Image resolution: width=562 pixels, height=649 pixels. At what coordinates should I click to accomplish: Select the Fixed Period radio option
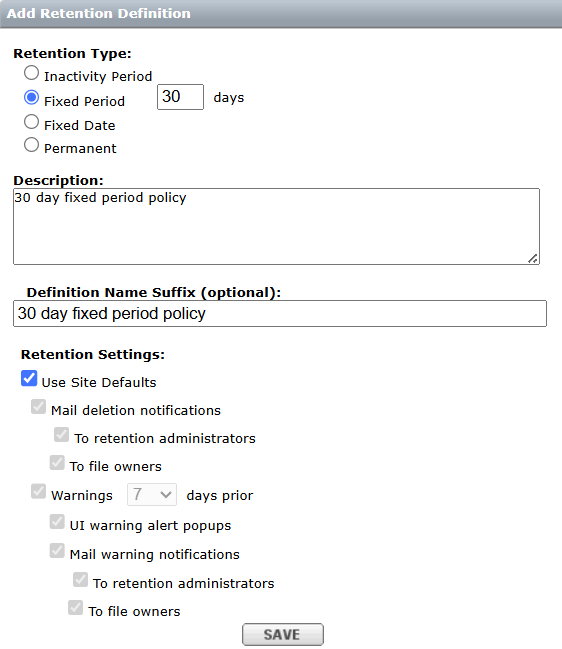tap(31, 98)
